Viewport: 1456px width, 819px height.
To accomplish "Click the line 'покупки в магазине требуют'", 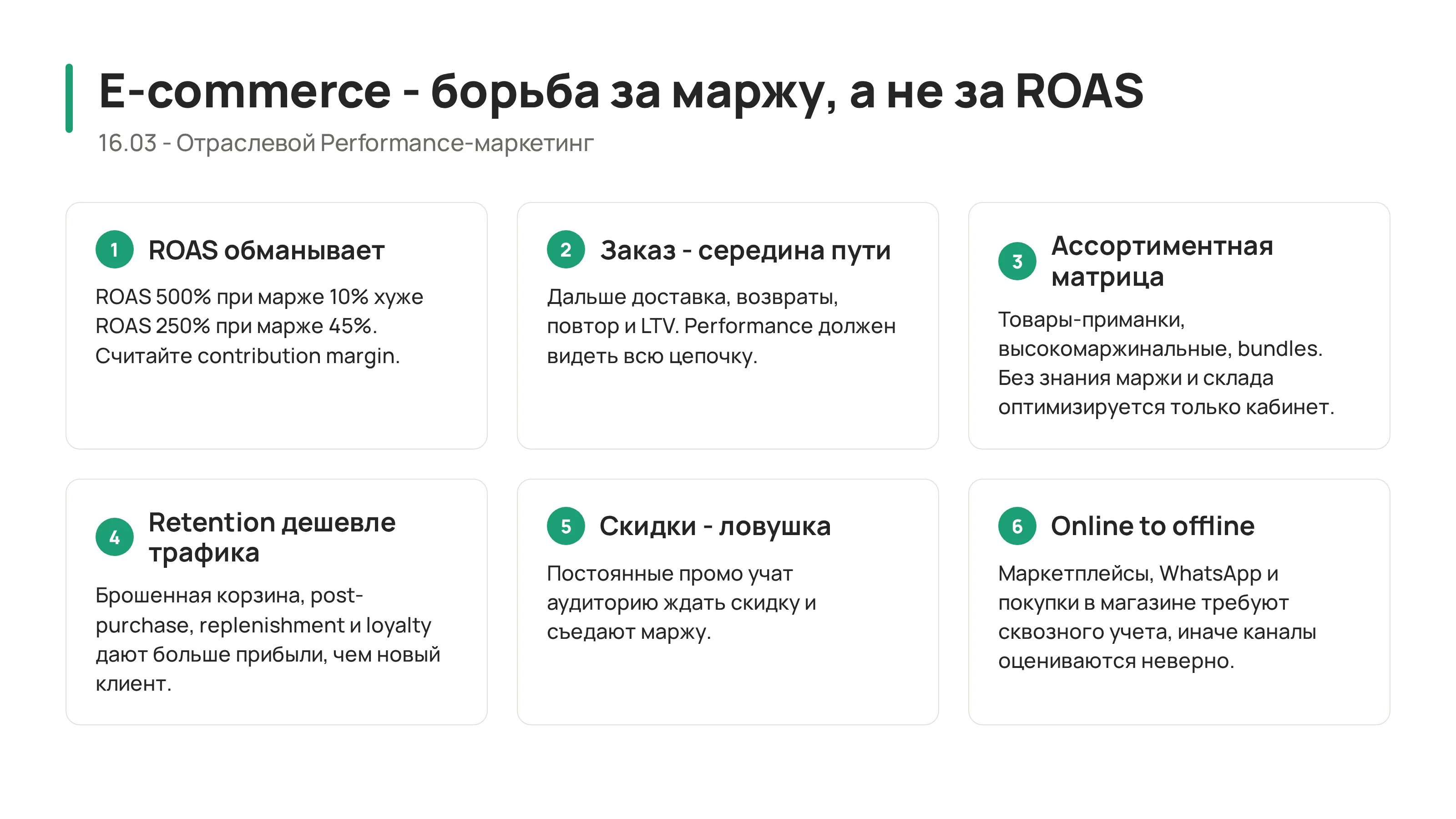I will 1143,603.
